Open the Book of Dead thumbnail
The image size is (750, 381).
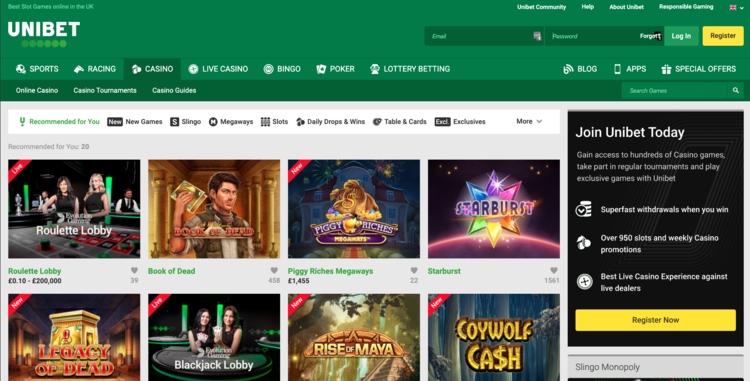(214, 209)
